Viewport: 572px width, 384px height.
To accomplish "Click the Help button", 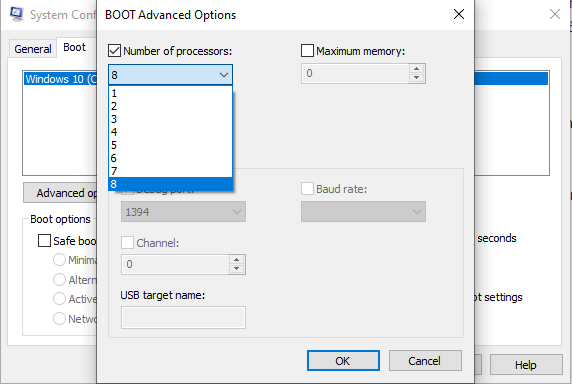I will click(526, 364).
